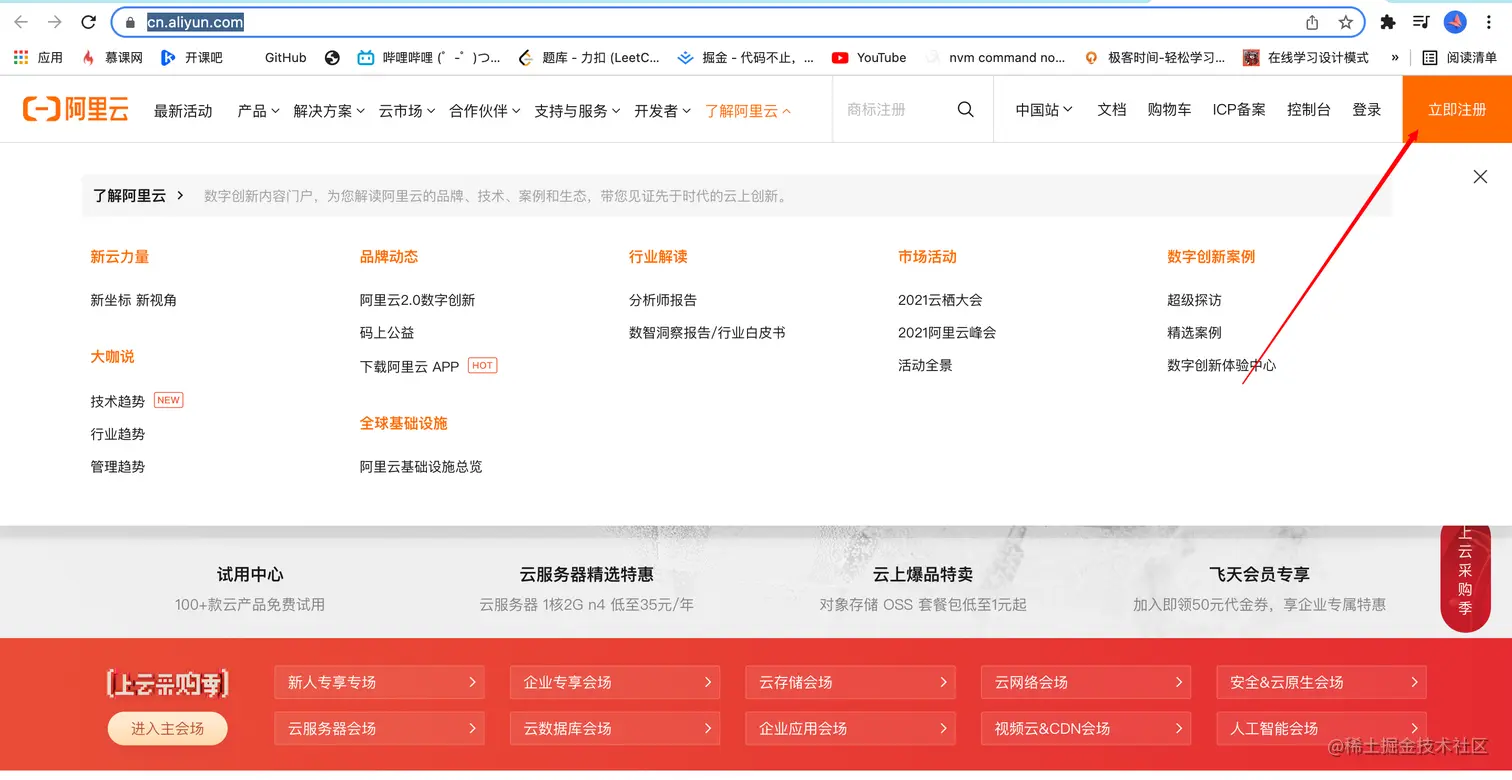Show more bookmarks with double chevron
Image resolution: width=1512 pixels, height=780 pixels.
(x=1395, y=58)
